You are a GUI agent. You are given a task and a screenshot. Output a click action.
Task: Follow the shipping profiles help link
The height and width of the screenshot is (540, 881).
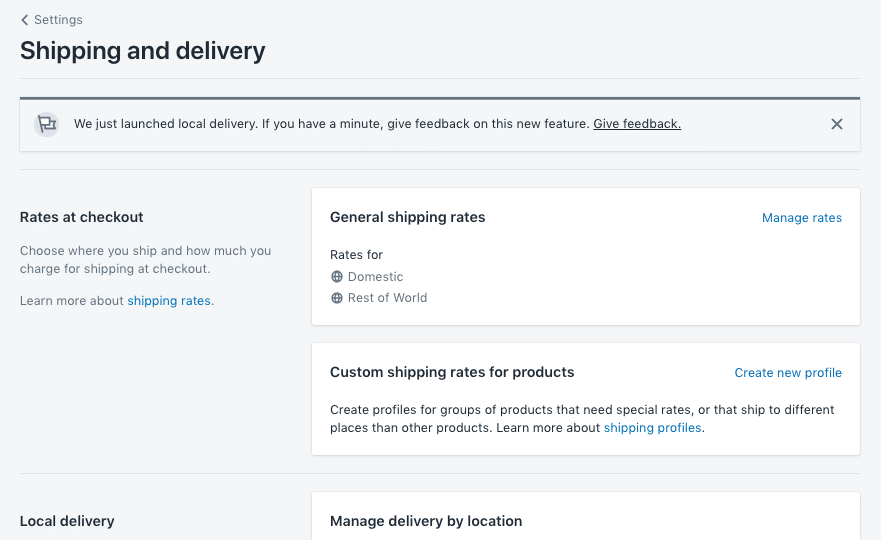pos(652,428)
